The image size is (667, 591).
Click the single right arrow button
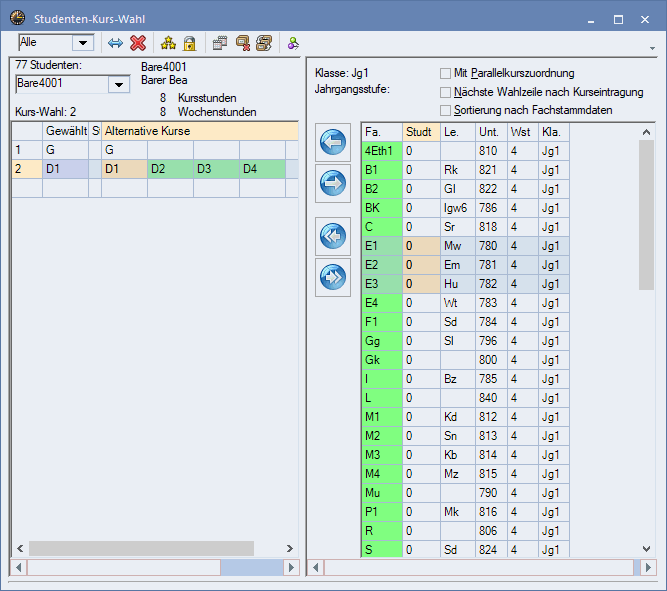coord(332,182)
